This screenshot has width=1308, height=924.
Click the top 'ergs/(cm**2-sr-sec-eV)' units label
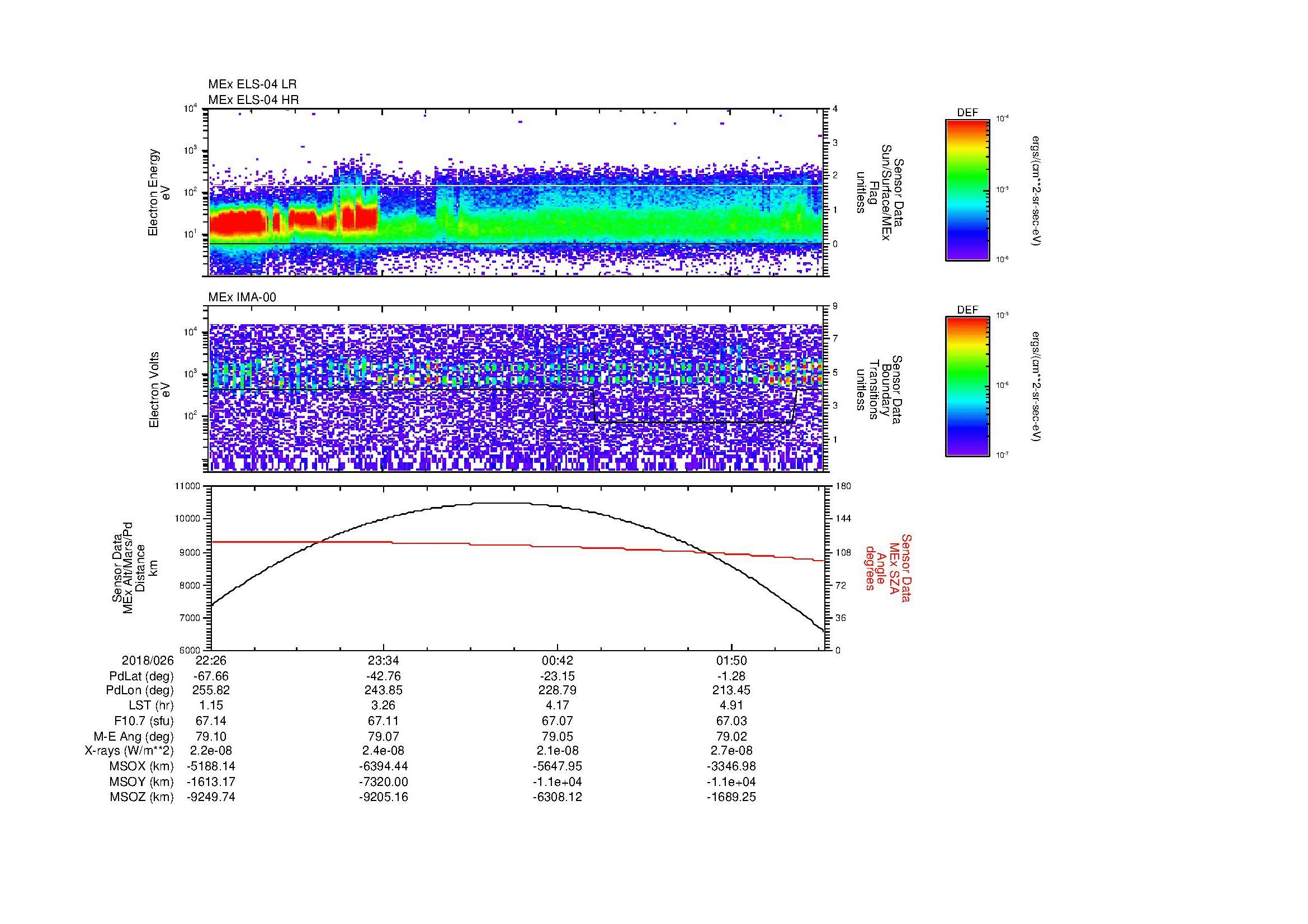pyautogui.click(x=1037, y=190)
